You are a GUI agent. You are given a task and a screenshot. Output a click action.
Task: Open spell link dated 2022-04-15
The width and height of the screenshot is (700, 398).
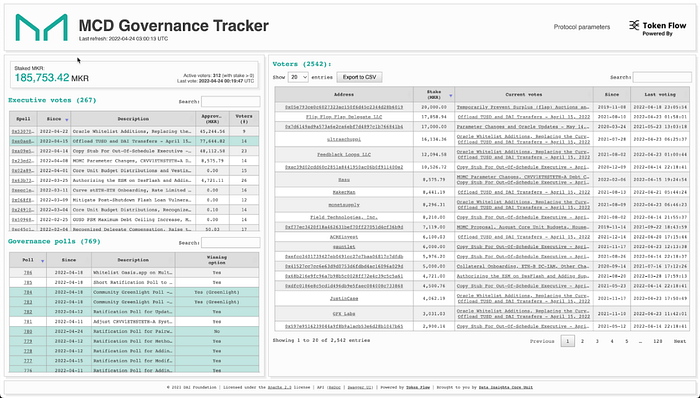[x=23, y=141]
